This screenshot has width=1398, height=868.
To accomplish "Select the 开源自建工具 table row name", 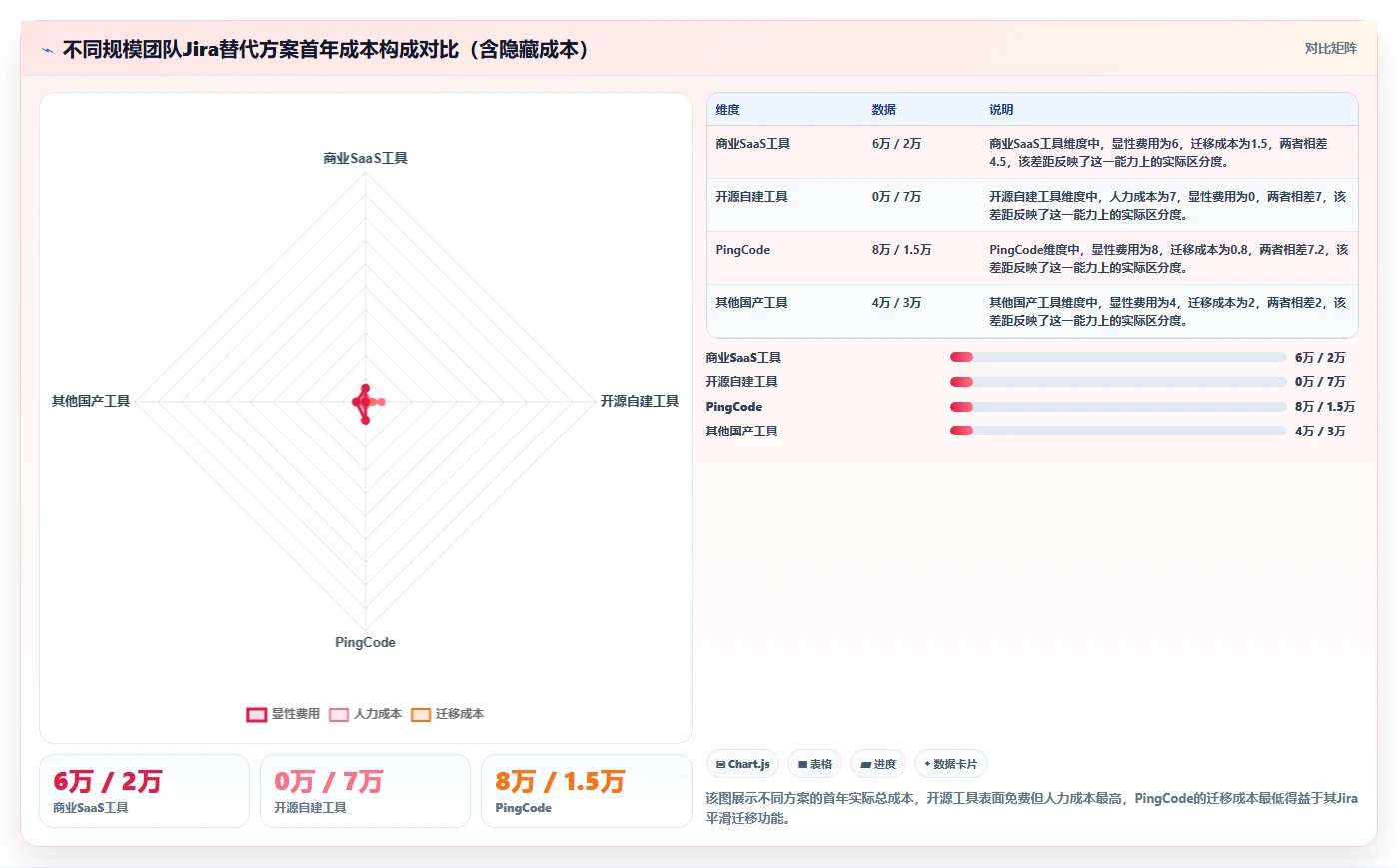I will tap(751, 197).
